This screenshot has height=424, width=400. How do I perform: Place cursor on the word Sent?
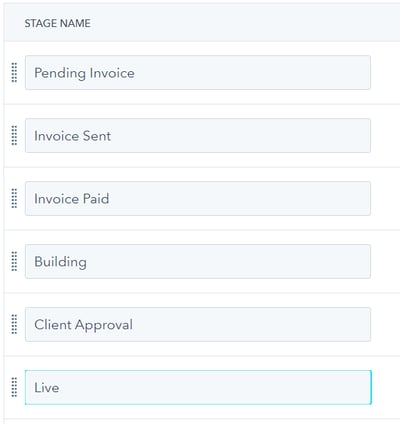pyautogui.click(x=97, y=136)
